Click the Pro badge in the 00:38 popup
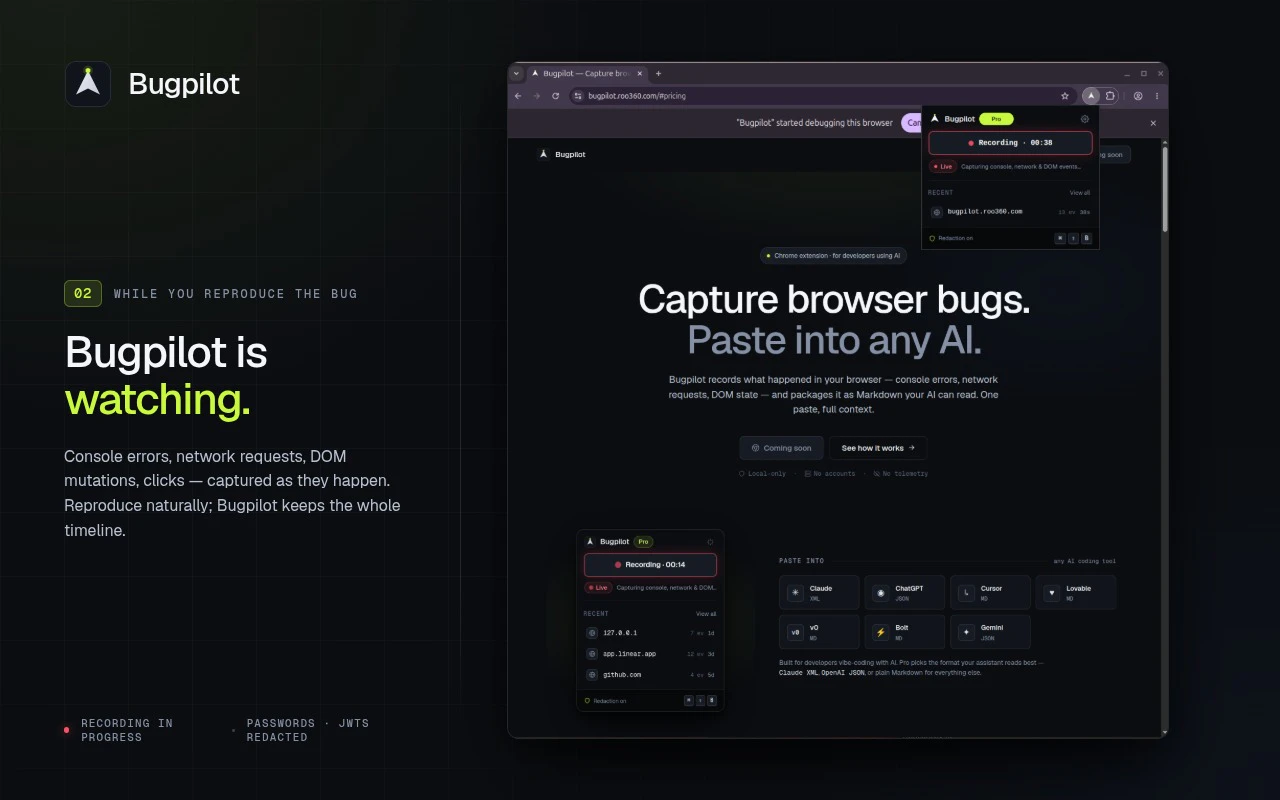The height and width of the screenshot is (800, 1280). pos(996,118)
